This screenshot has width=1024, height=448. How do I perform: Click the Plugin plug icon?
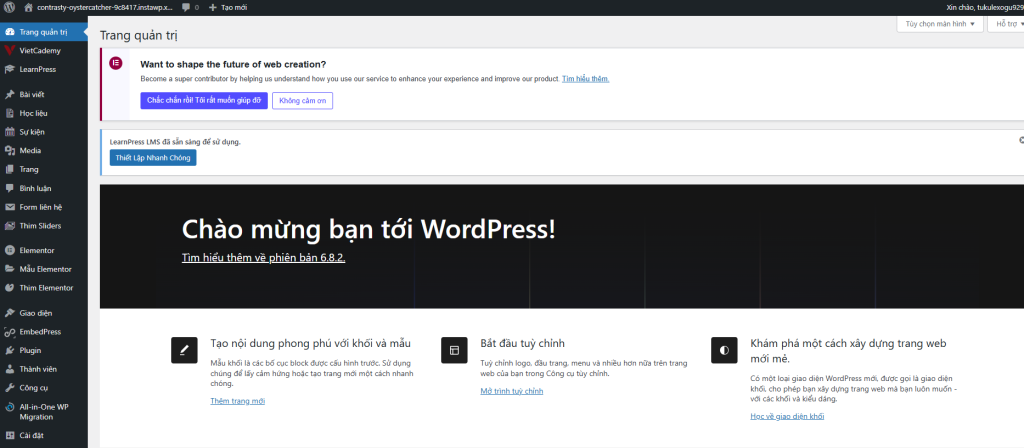click(9, 351)
